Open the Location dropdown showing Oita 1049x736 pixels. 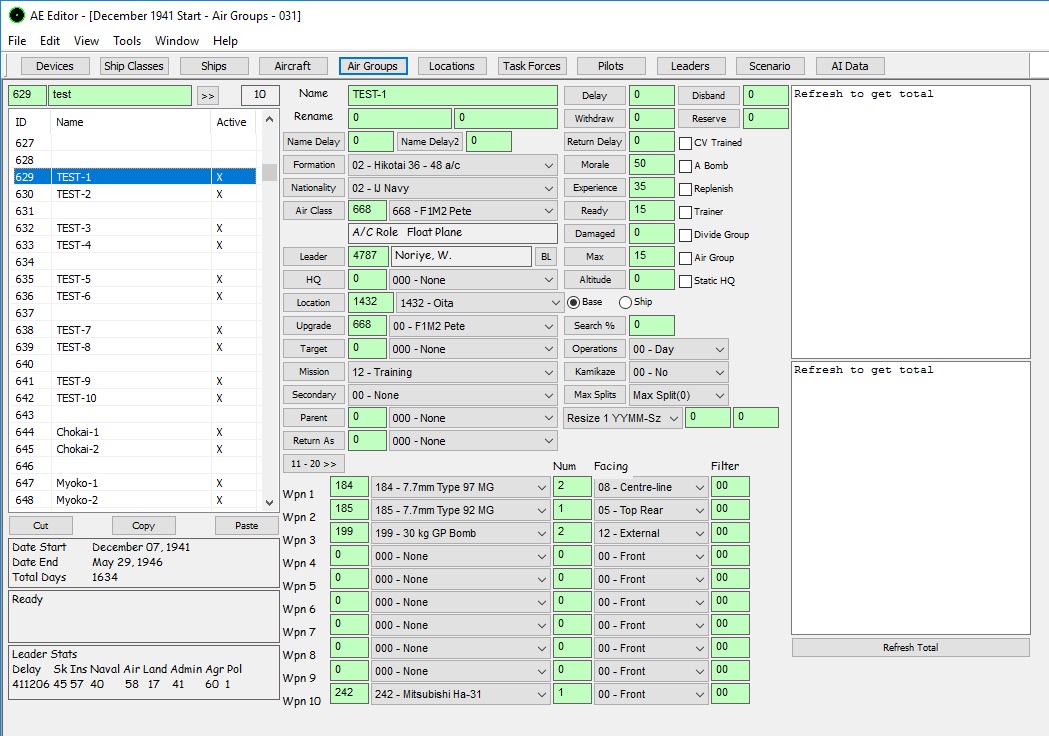480,302
